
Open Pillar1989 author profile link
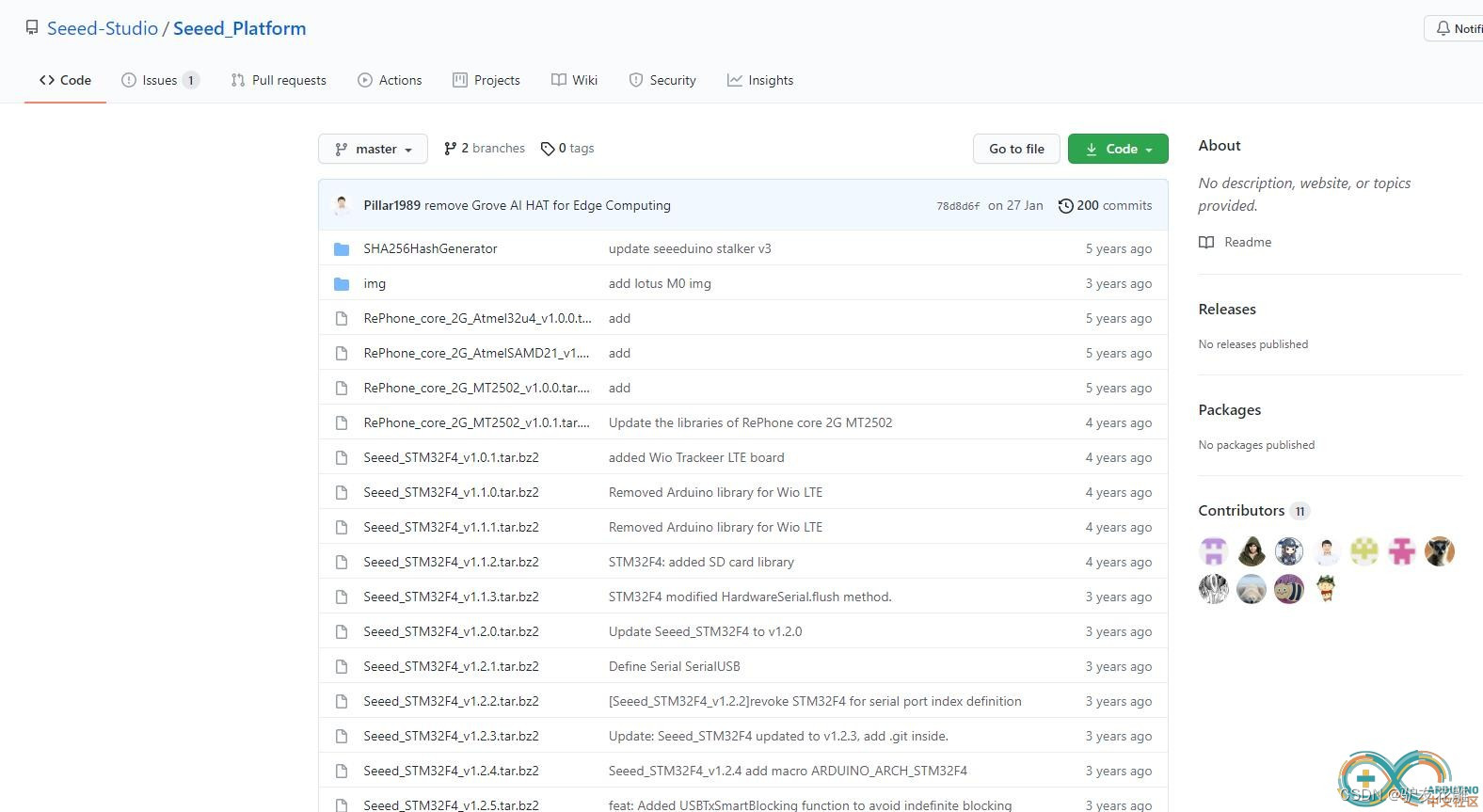coord(392,205)
